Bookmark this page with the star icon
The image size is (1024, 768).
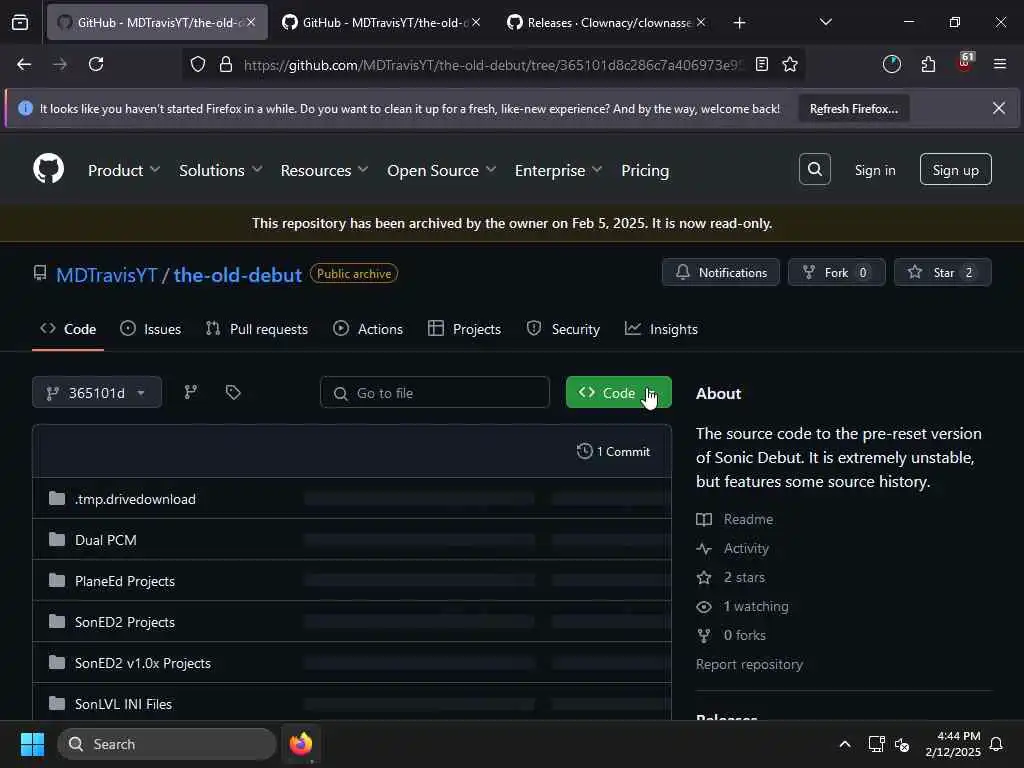(x=790, y=64)
